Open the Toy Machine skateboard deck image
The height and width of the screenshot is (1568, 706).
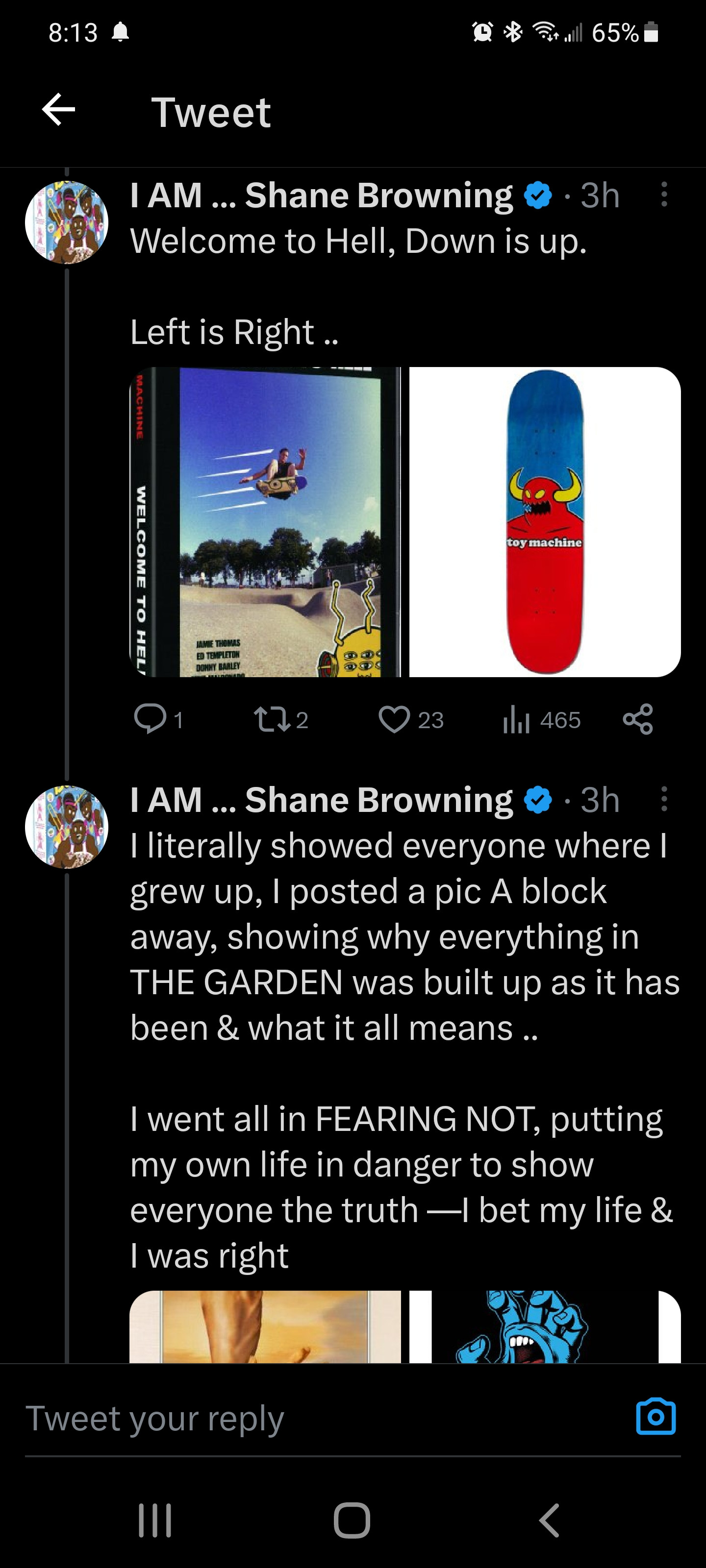[545, 522]
